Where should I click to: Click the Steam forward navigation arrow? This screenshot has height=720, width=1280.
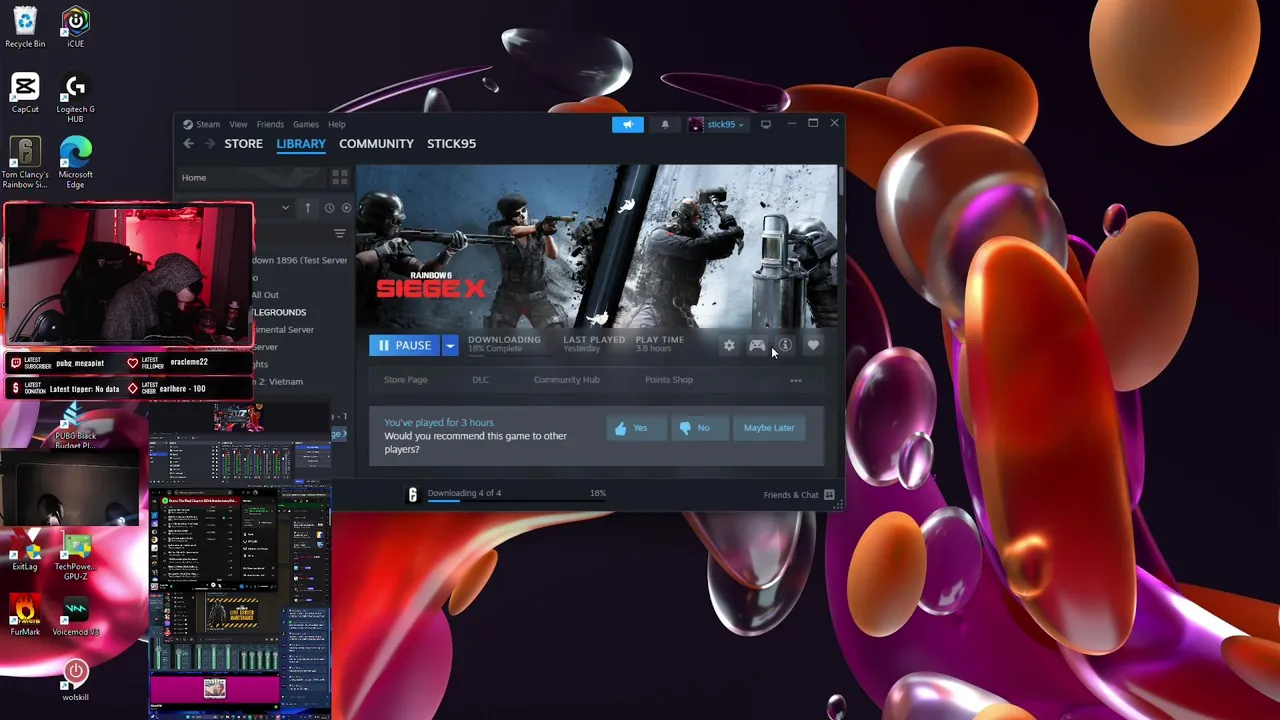209,144
